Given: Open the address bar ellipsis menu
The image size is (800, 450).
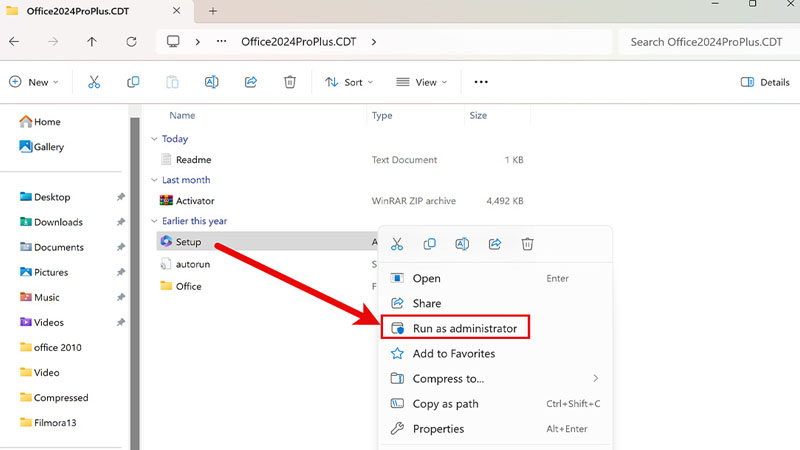Looking at the screenshot, I should tap(221, 42).
